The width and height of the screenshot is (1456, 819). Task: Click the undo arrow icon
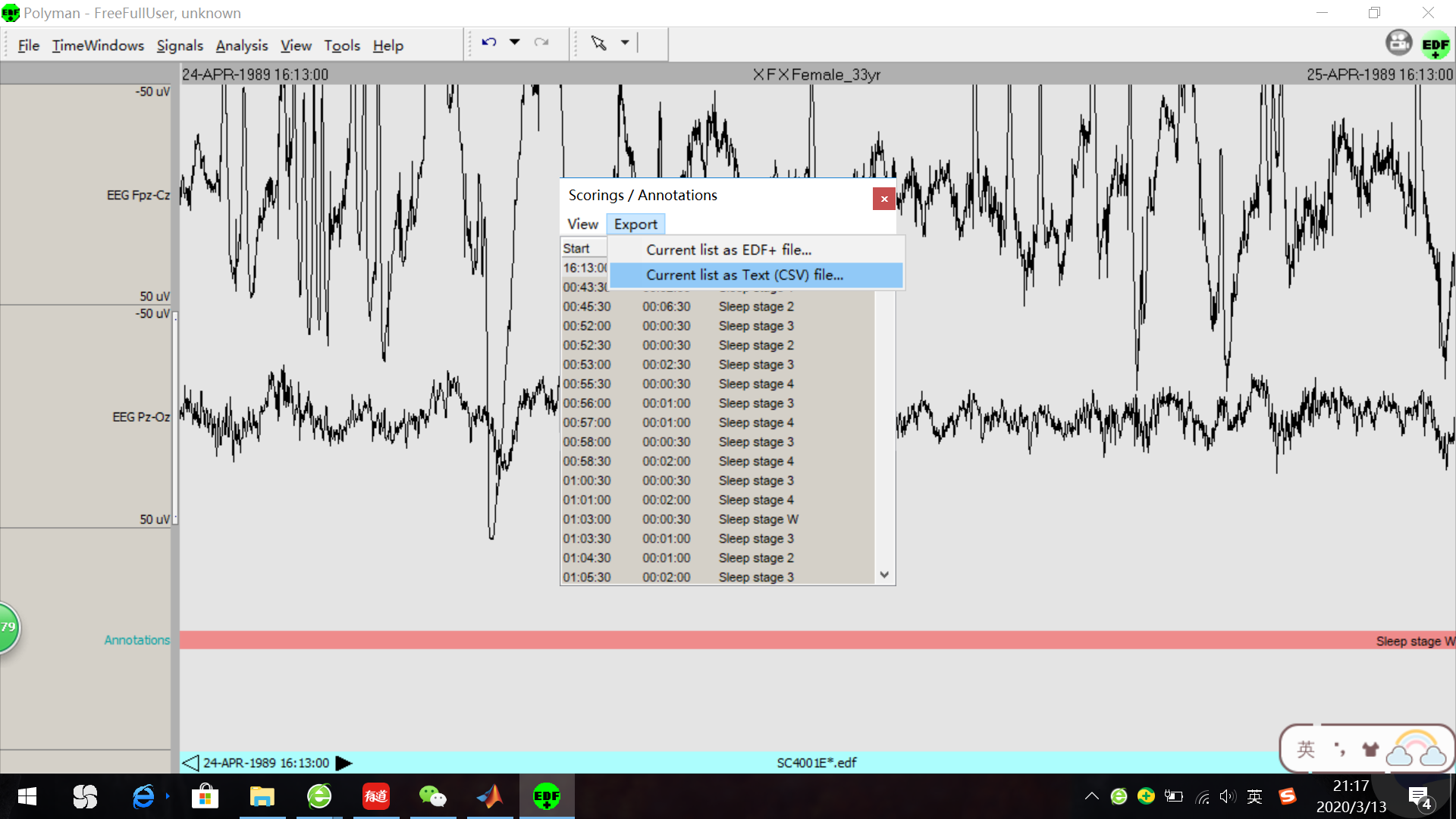[x=489, y=42]
